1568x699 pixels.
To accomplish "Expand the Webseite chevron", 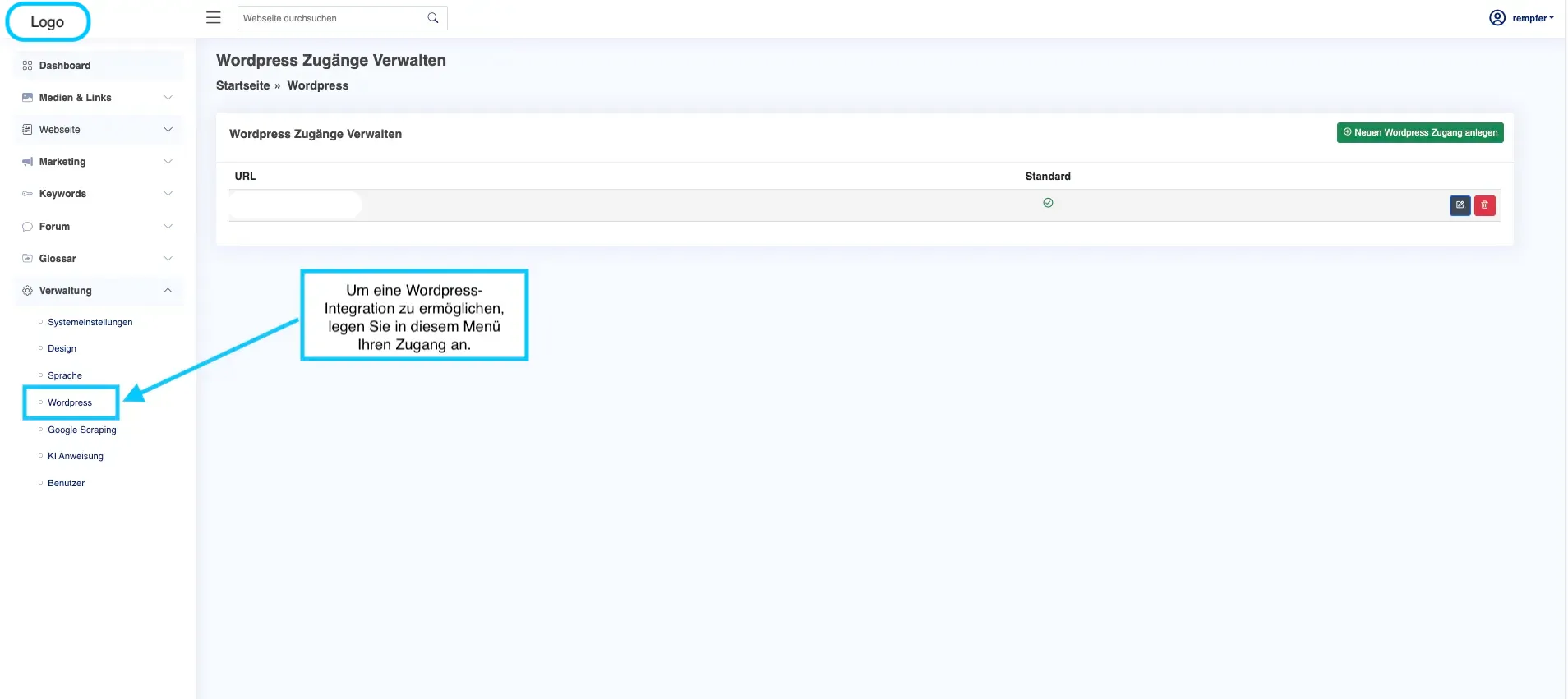I will [168, 130].
